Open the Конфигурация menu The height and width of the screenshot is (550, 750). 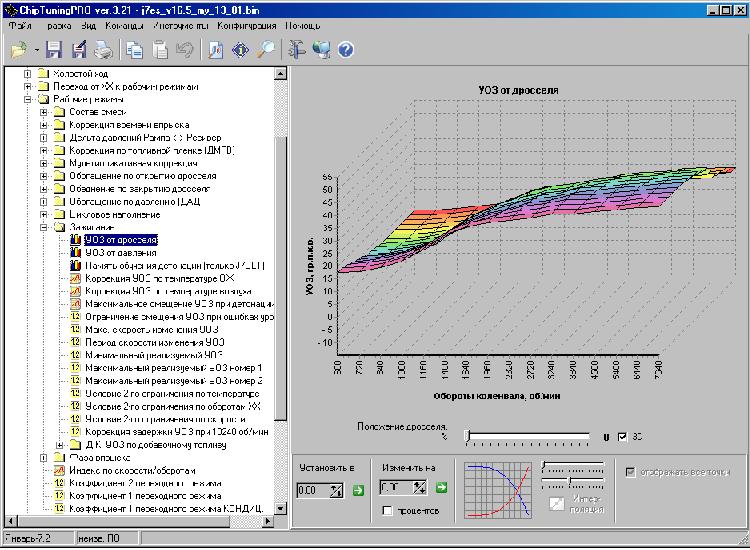(x=246, y=25)
